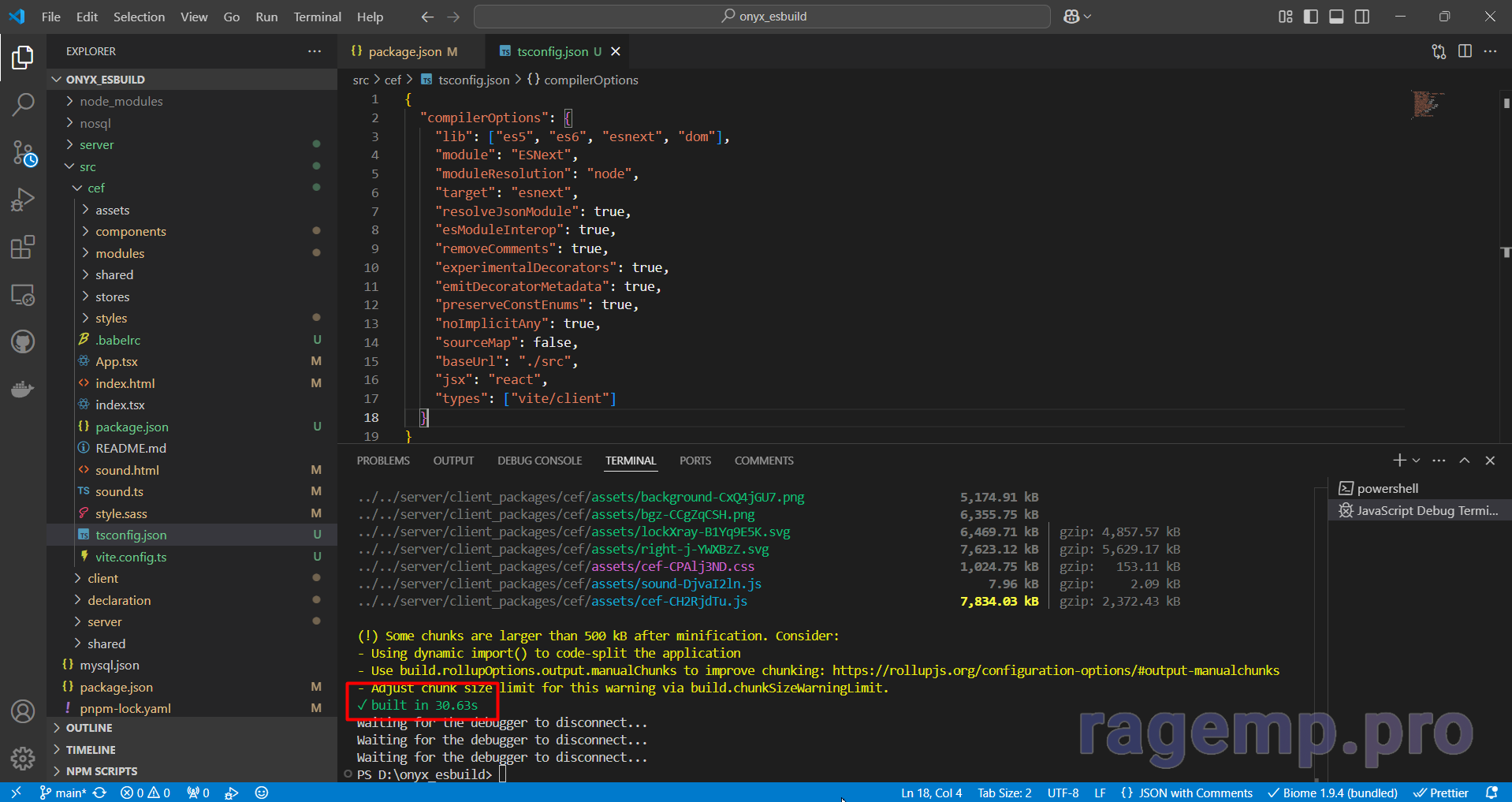Open the Search view in activity bar
The width and height of the screenshot is (1512, 802).
click(23, 105)
